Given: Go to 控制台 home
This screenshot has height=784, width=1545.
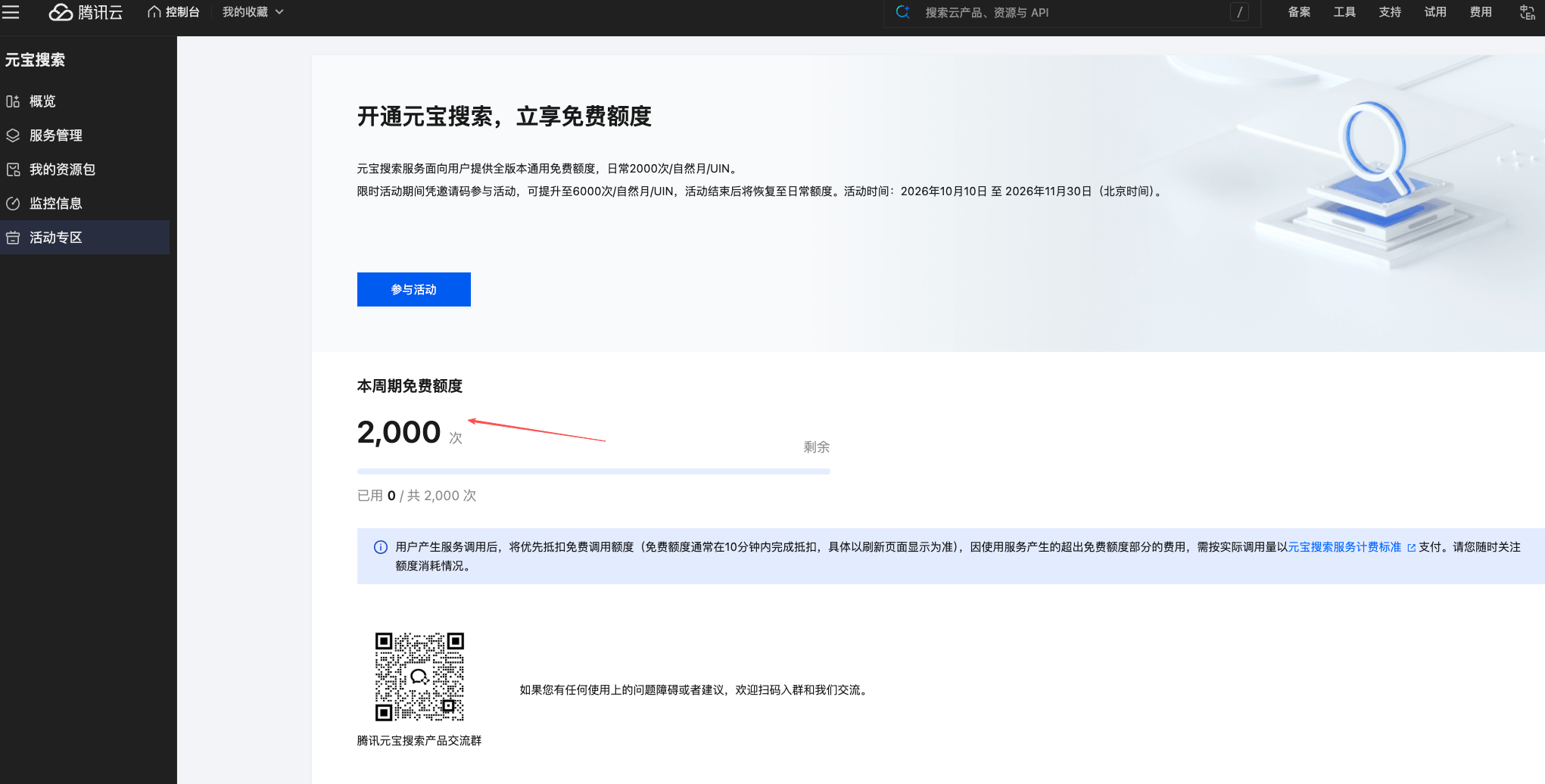Looking at the screenshot, I should (x=173, y=12).
